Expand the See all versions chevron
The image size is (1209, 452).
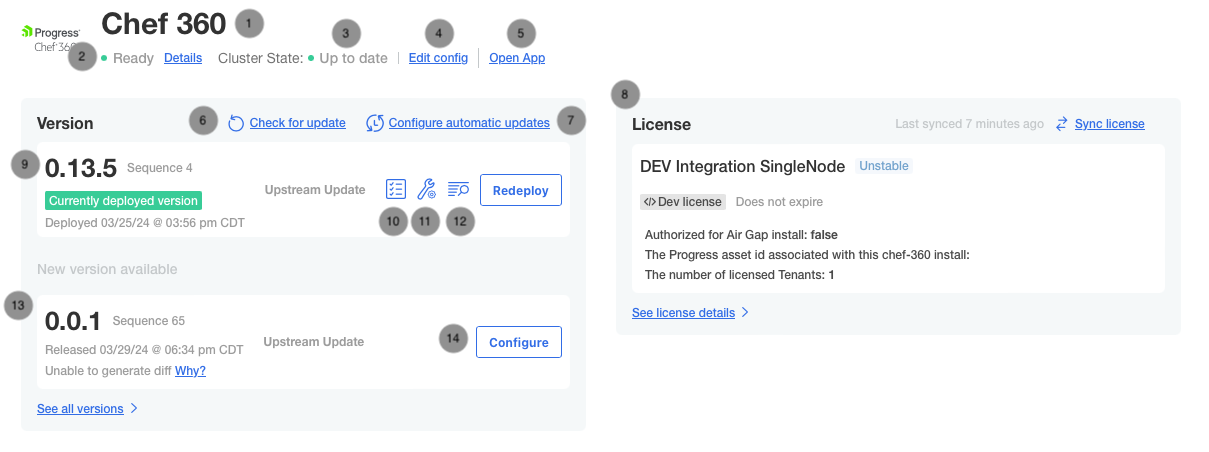click(x=134, y=409)
